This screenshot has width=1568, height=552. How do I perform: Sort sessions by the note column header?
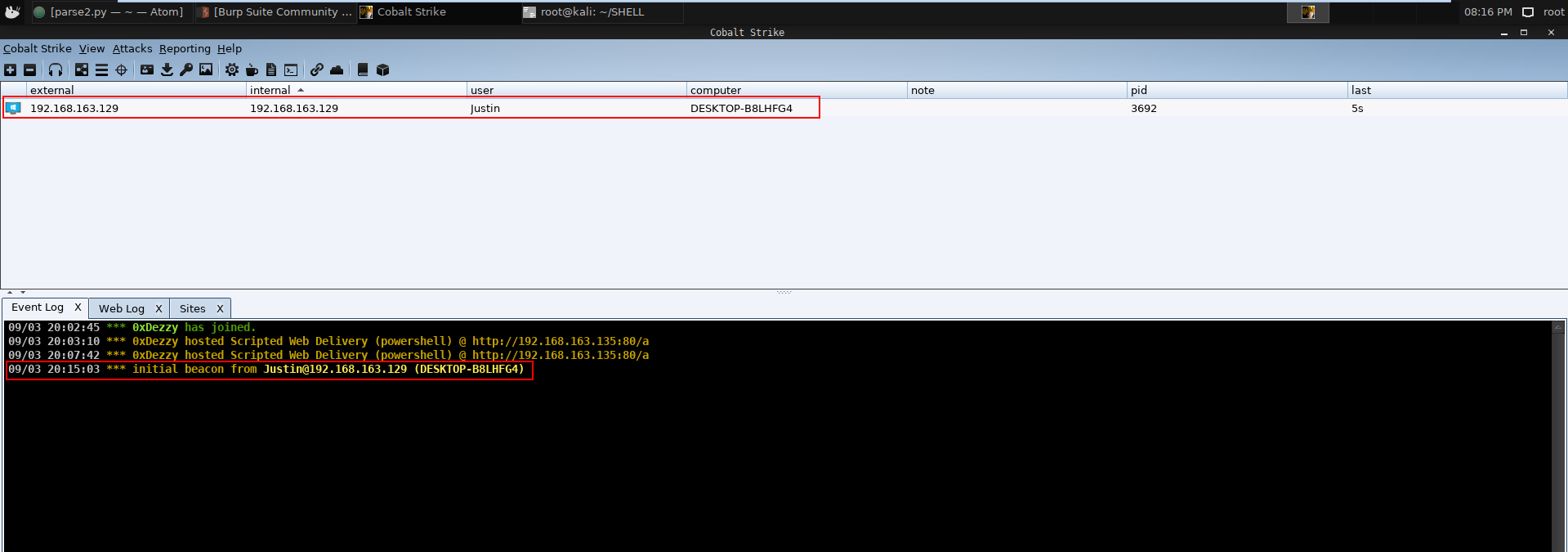tap(1017, 90)
